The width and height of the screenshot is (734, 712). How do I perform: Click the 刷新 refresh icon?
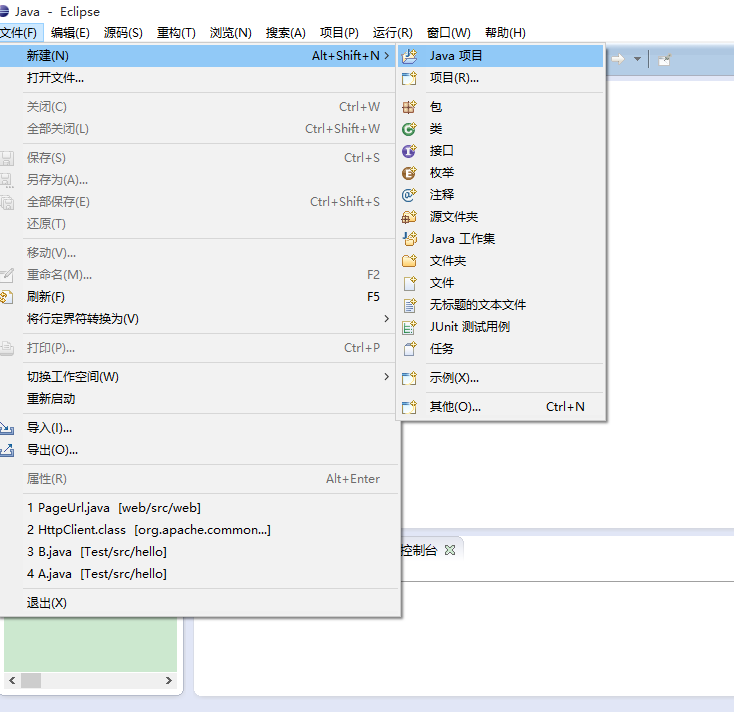point(7,297)
